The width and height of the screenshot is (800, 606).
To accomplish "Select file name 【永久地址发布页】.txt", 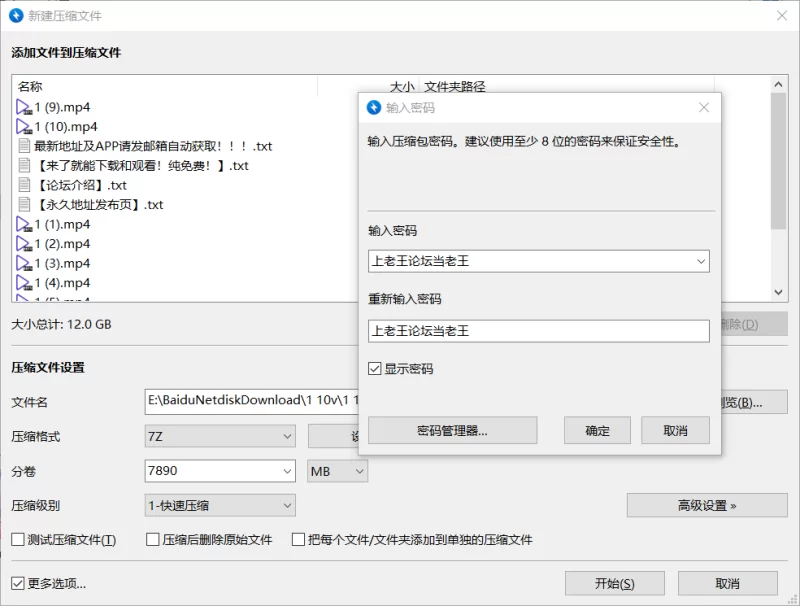I will [x=98, y=205].
